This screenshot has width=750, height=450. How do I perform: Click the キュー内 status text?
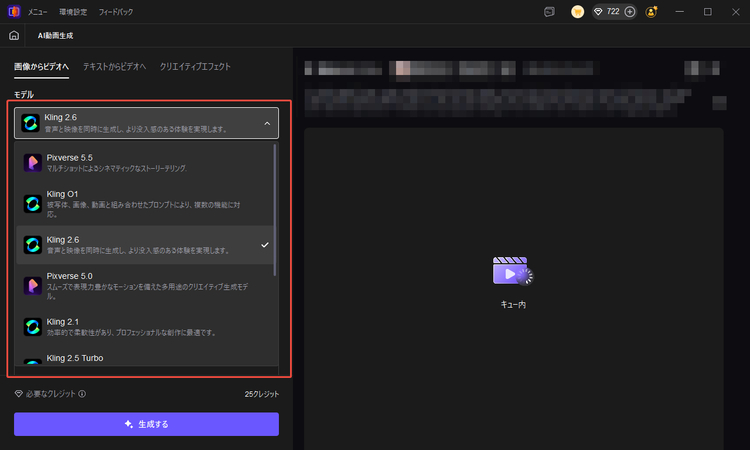(513, 305)
